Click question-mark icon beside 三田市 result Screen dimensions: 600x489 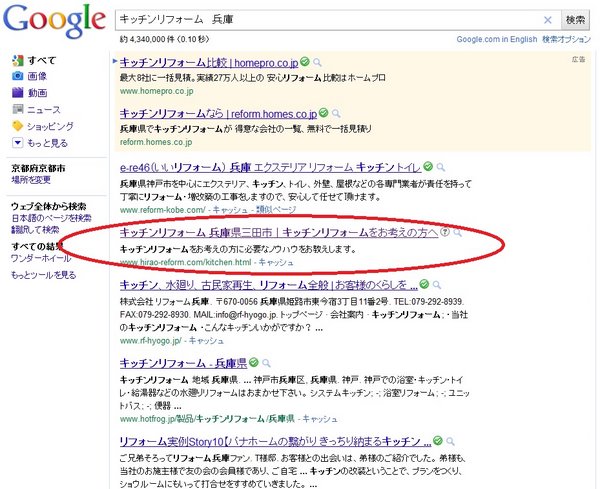pos(445,231)
